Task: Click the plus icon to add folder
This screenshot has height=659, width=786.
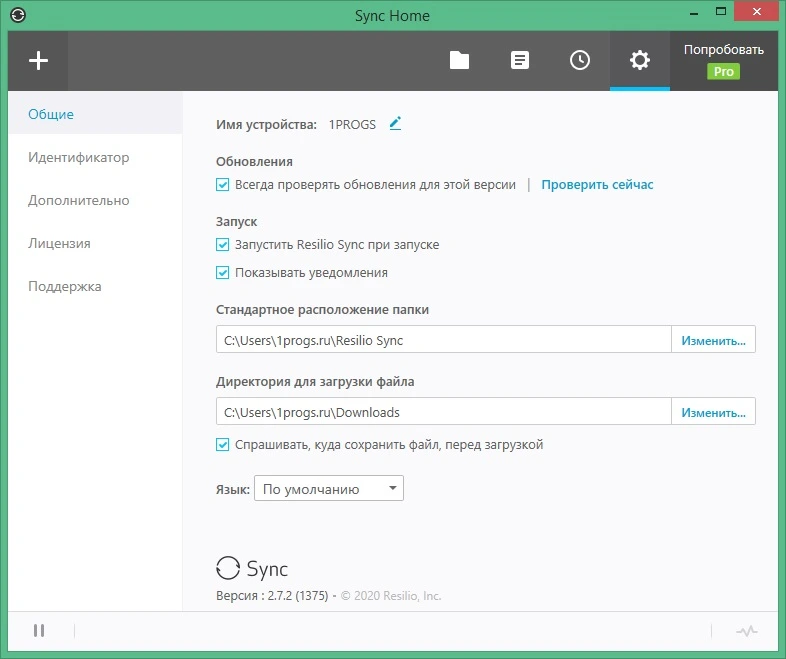Action: click(x=38, y=61)
